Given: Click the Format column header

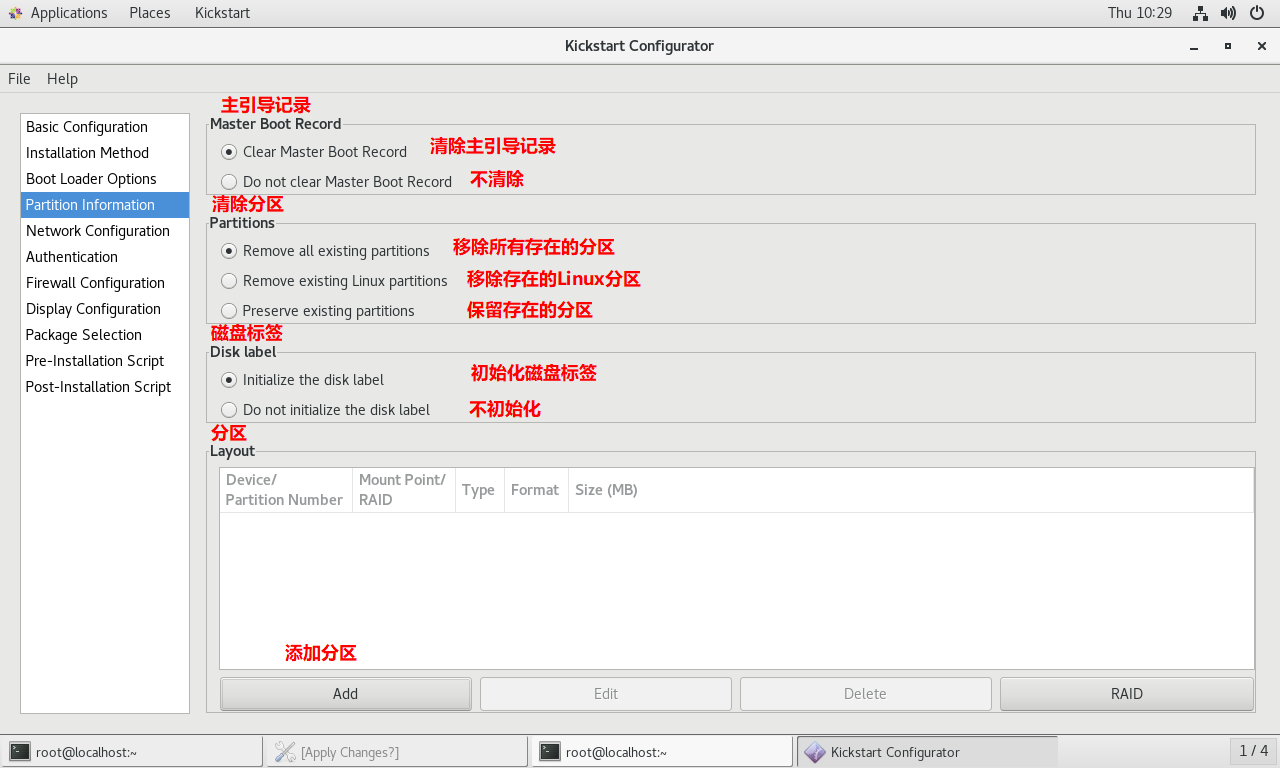Looking at the screenshot, I should pyautogui.click(x=535, y=490).
